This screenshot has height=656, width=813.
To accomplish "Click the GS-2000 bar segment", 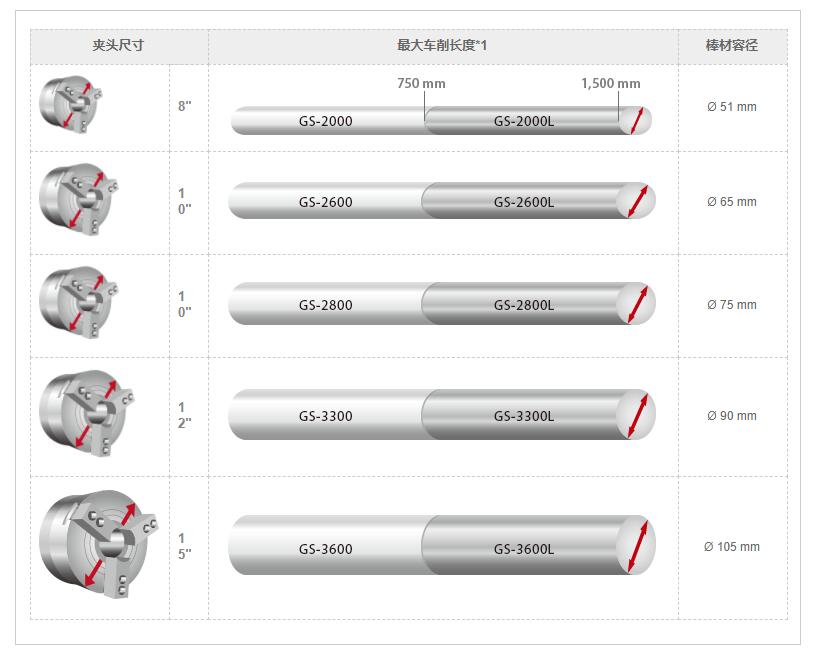I will pyautogui.click(x=327, y=121).
